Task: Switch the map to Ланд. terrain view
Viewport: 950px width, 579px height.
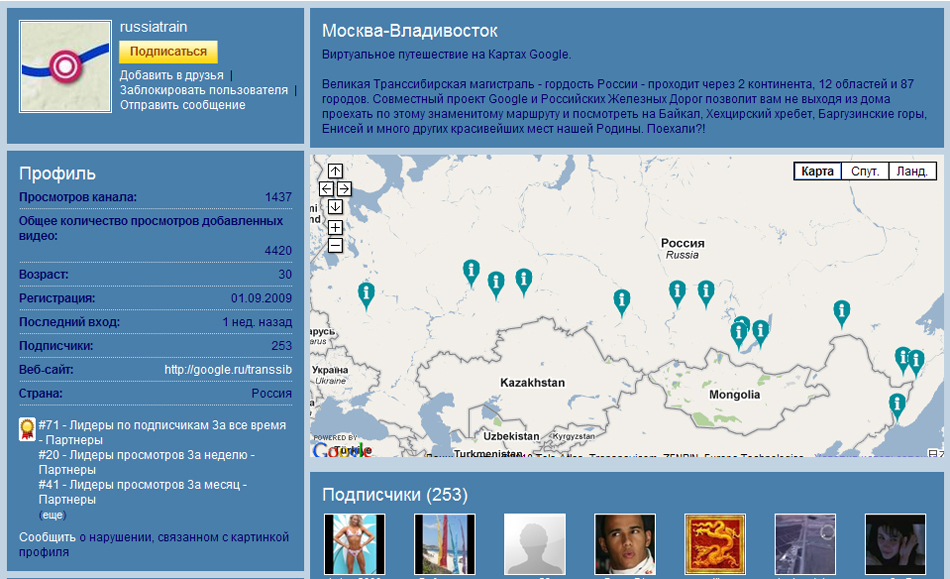Action: pyautogui.click(x=912, y=171)
